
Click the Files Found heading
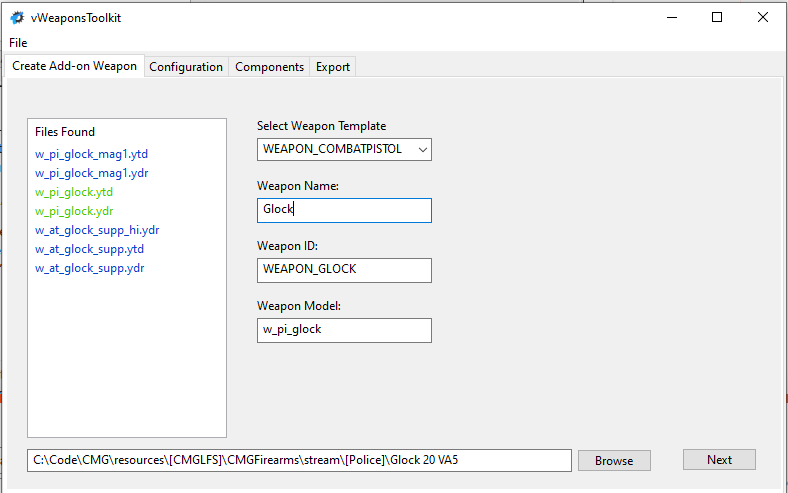pos(65,132)
